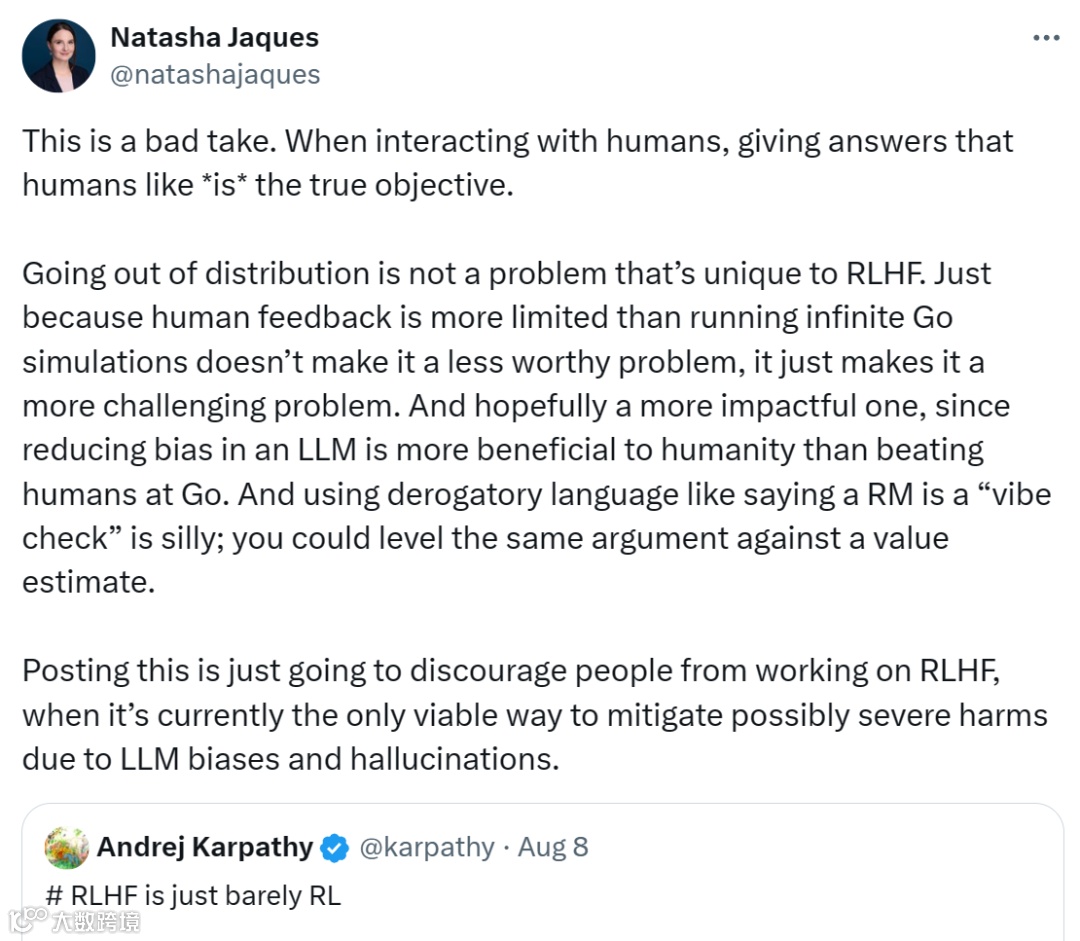Click the Chinese watermark text 大数跨境

pyautogui.click(x=96, y=920)
